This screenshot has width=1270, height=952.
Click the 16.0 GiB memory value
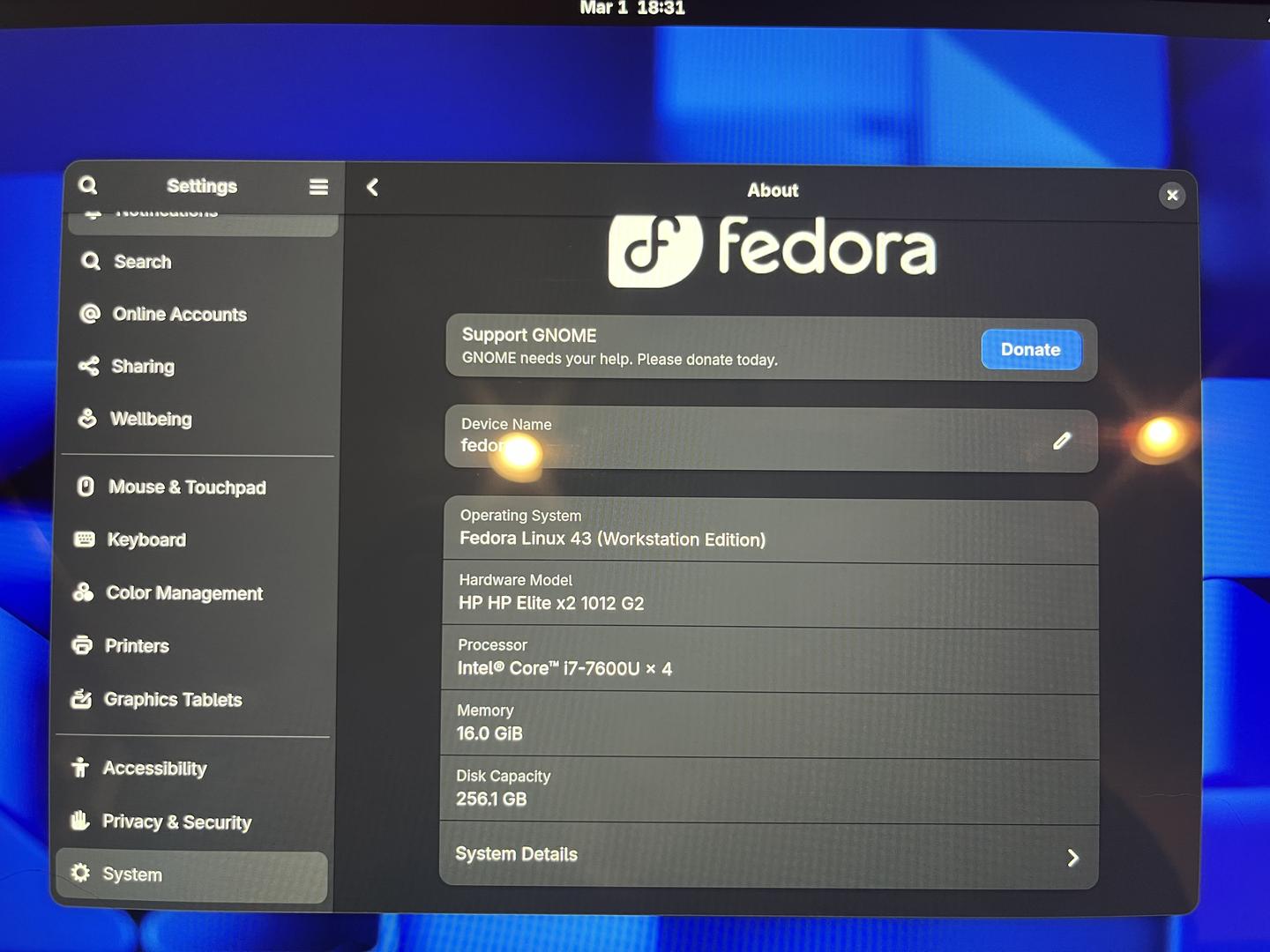pyautogui.click(x=489, y=733)
